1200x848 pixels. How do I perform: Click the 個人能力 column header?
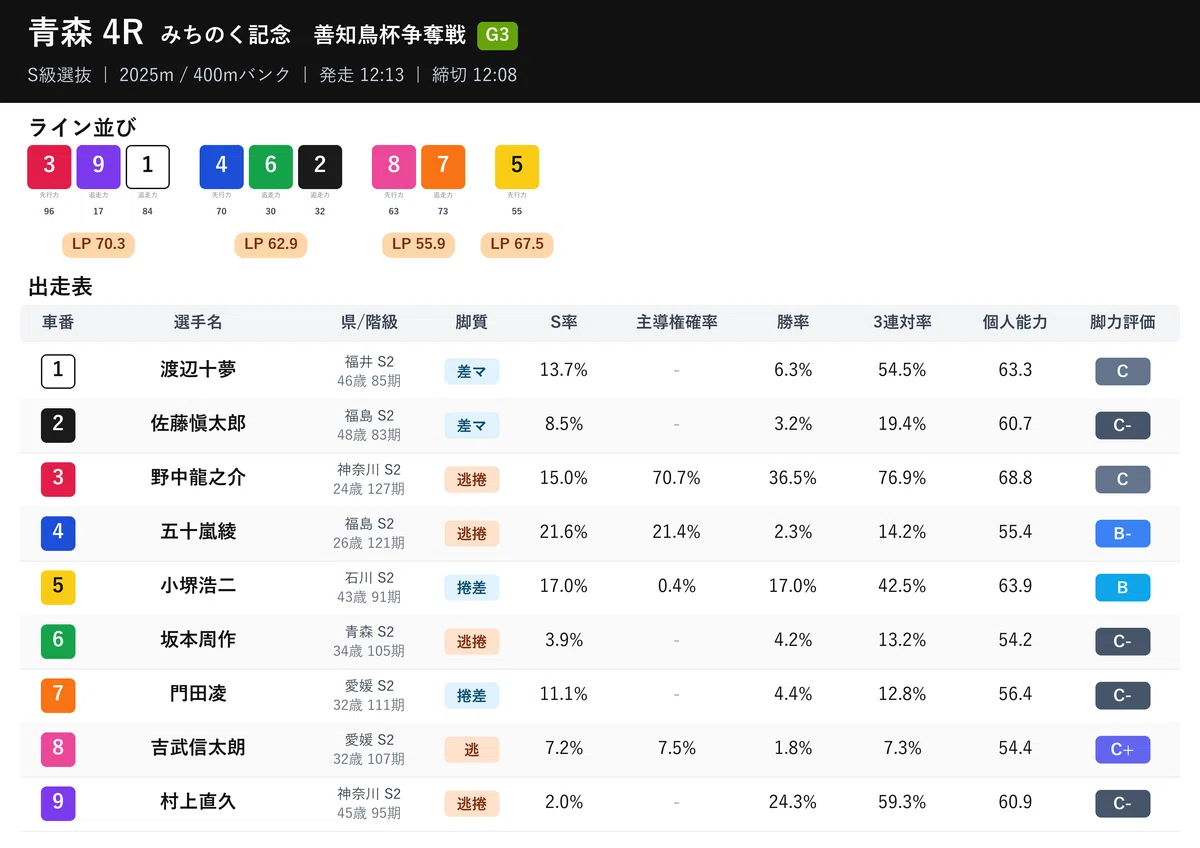point(1015,322)
